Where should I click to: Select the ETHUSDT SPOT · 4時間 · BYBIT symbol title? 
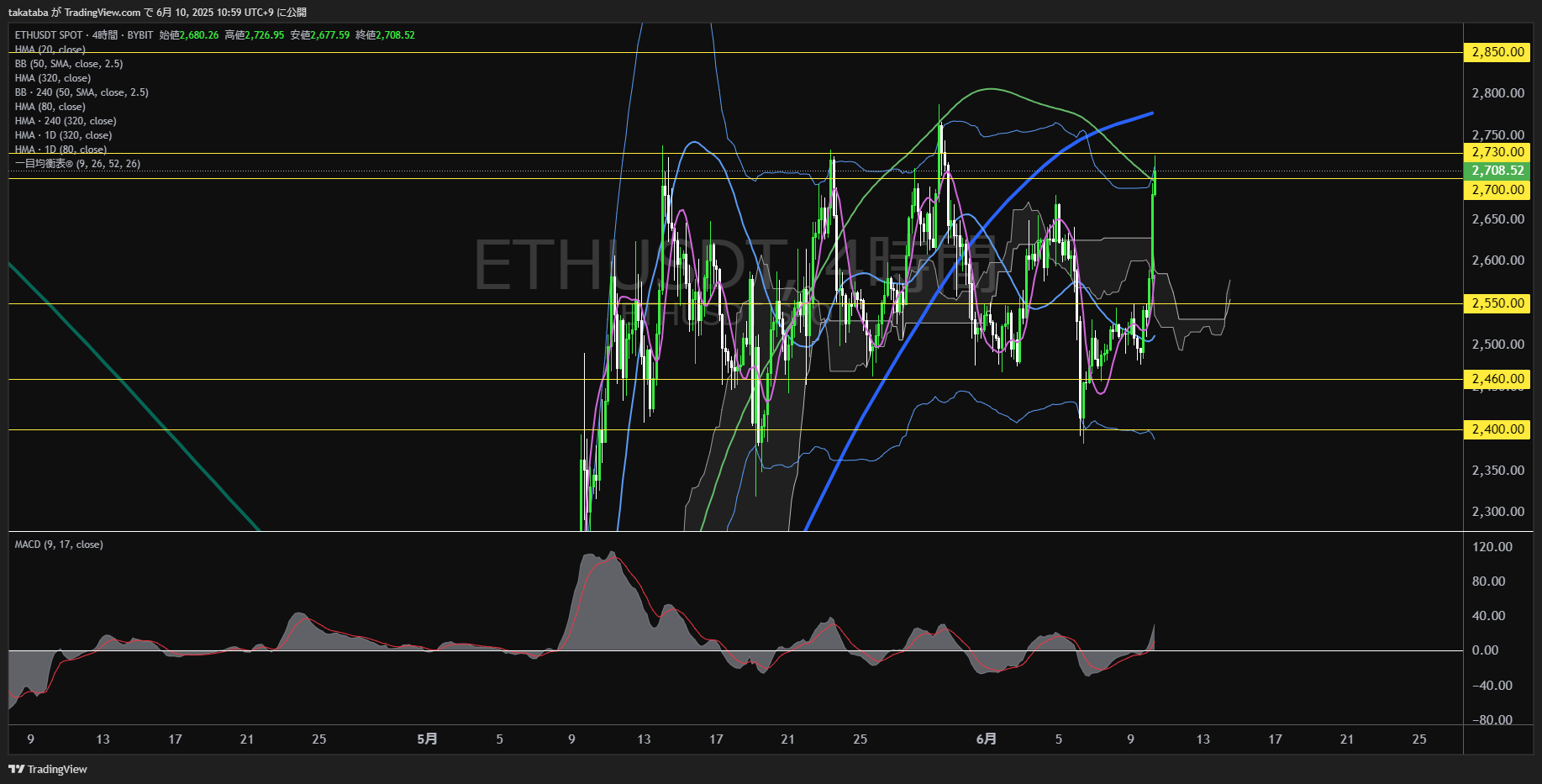pyautogui.click(x=84, y=35)
